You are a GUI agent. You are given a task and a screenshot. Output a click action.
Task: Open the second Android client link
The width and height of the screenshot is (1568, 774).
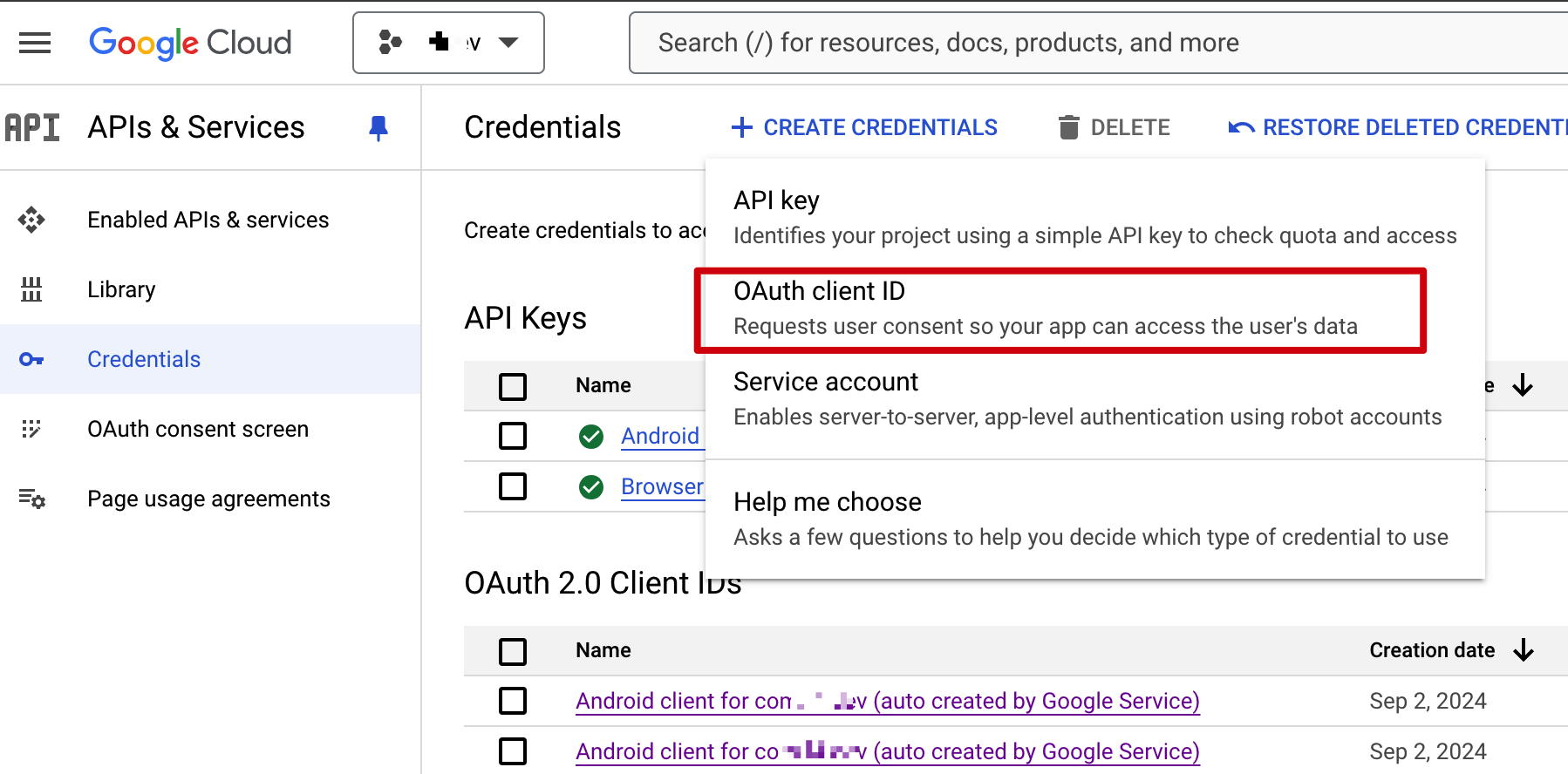[888, 751]
